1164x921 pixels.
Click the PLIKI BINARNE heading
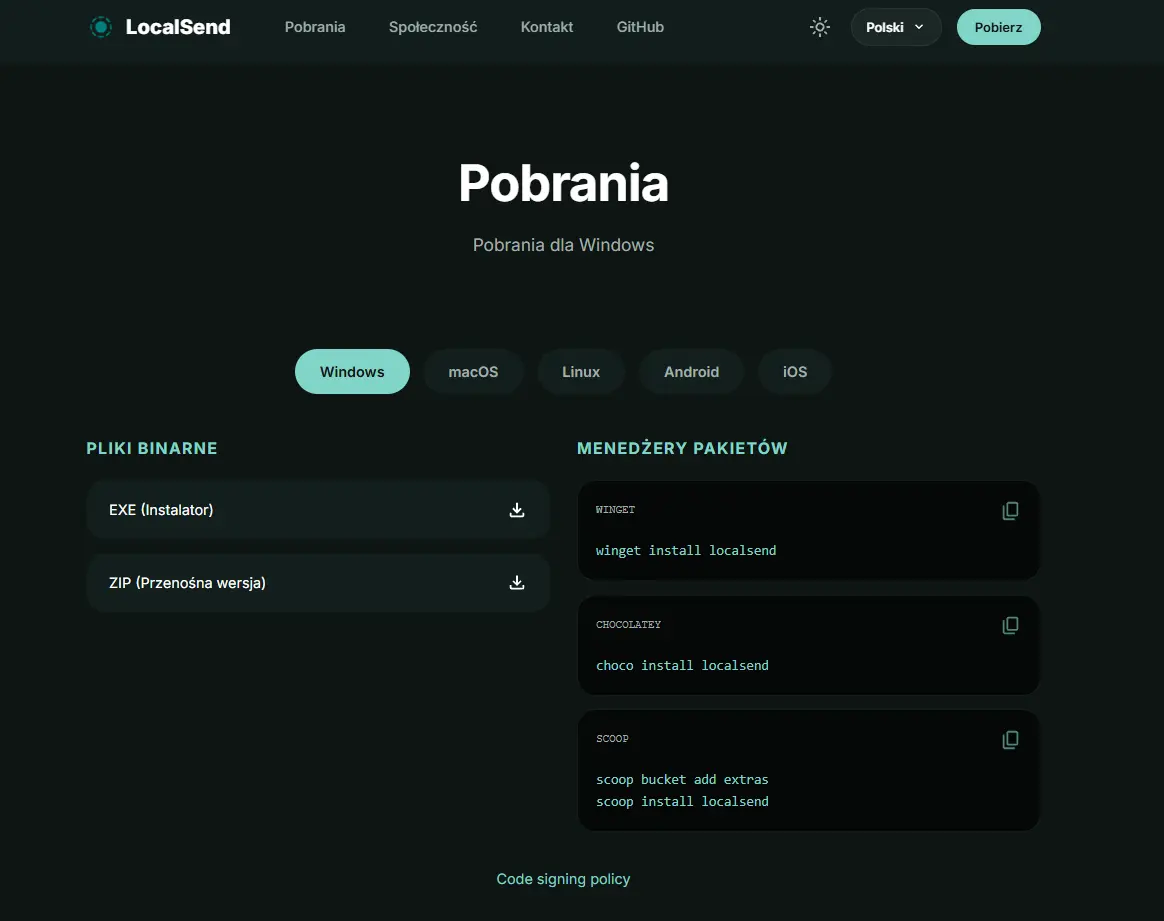point(152,448)
